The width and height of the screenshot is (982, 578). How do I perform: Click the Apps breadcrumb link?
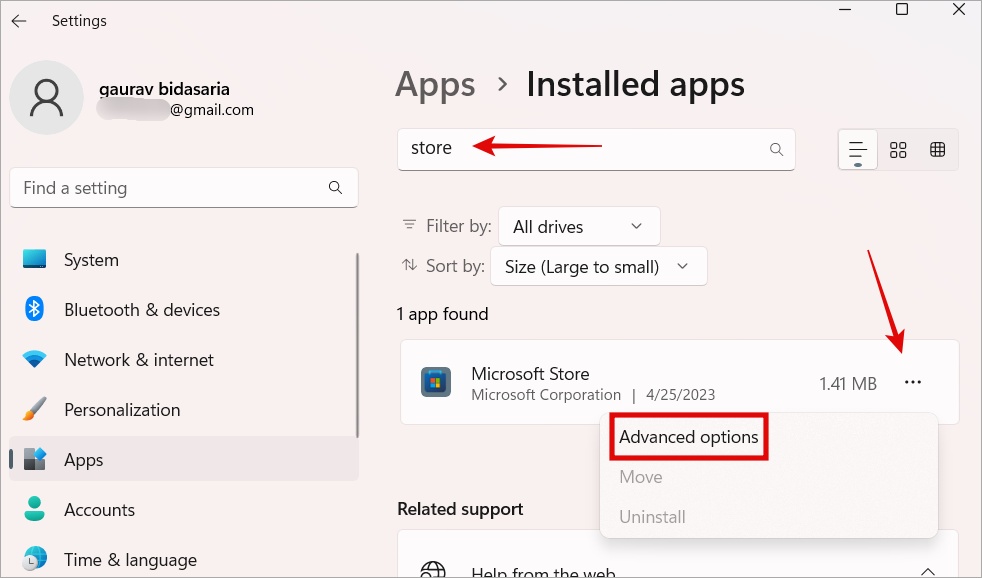(434, 85)
